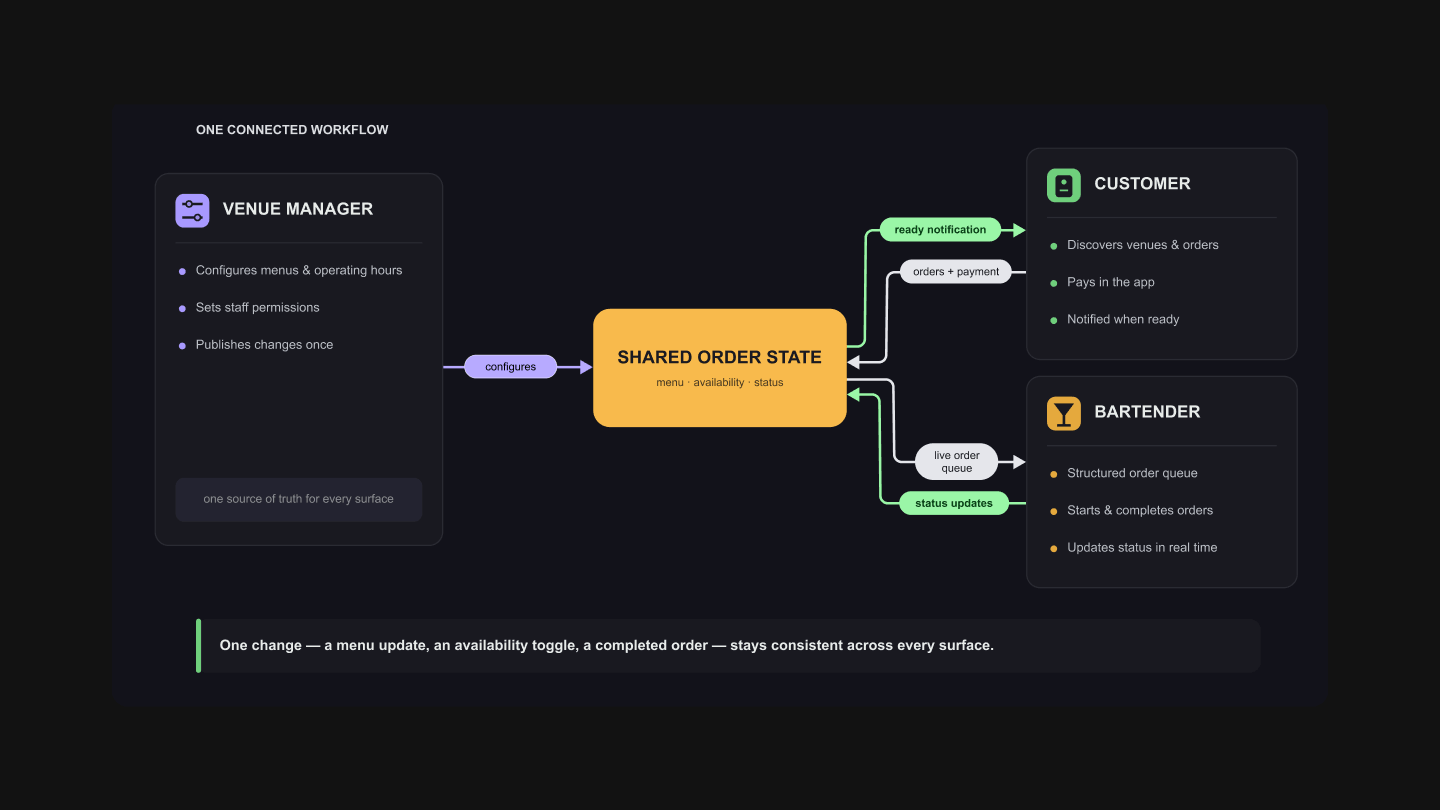The image size is (1440, 810).
Task: Click the Shared Order State box title
Action: pyautogui.click(x=720, y=357)
